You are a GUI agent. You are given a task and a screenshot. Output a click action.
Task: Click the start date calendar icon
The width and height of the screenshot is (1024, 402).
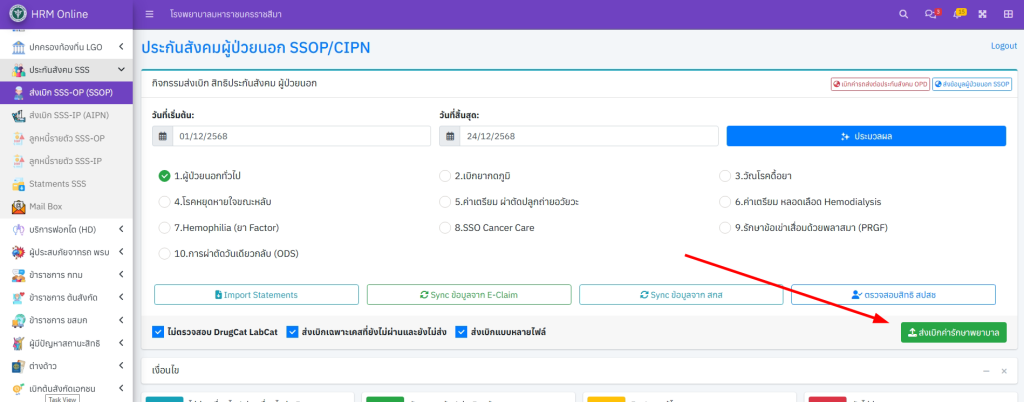158,136
